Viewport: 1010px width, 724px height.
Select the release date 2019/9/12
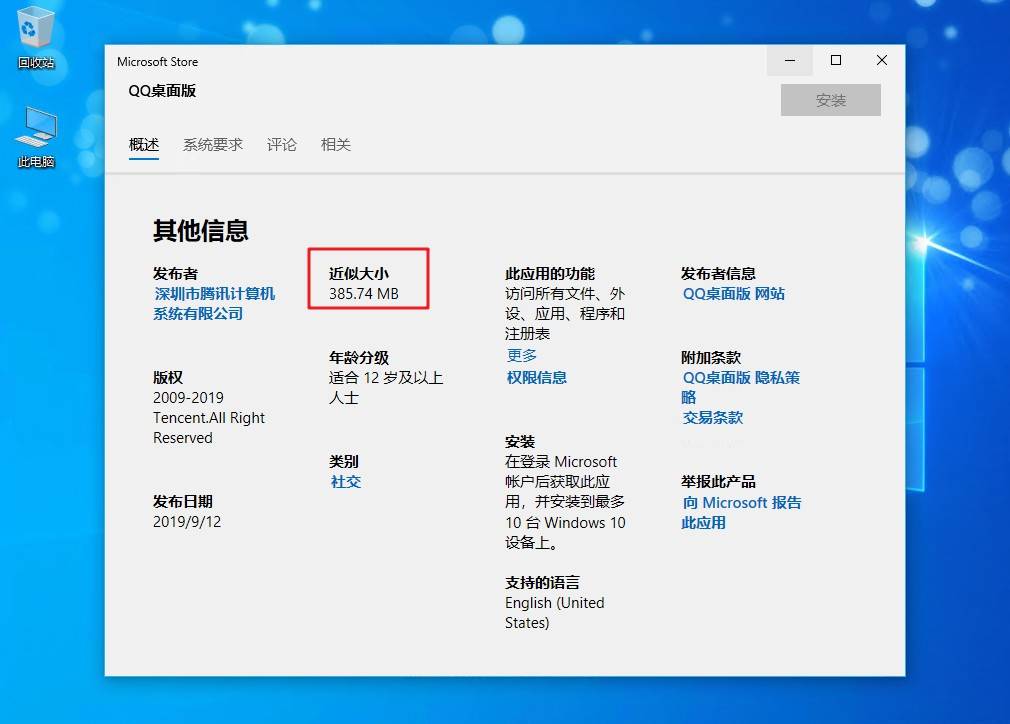pos(187,522)
